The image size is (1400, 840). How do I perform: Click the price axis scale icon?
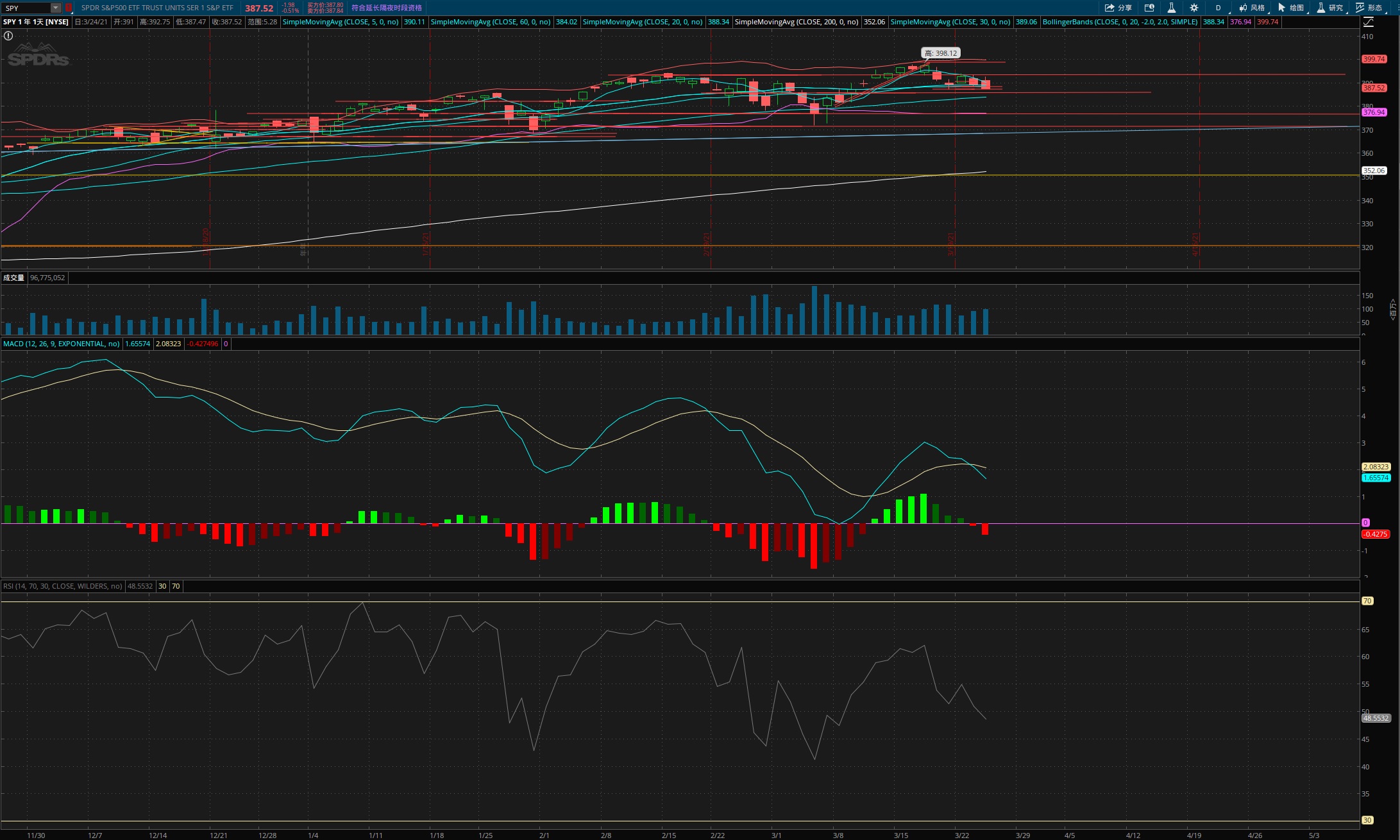point(1369,22)
